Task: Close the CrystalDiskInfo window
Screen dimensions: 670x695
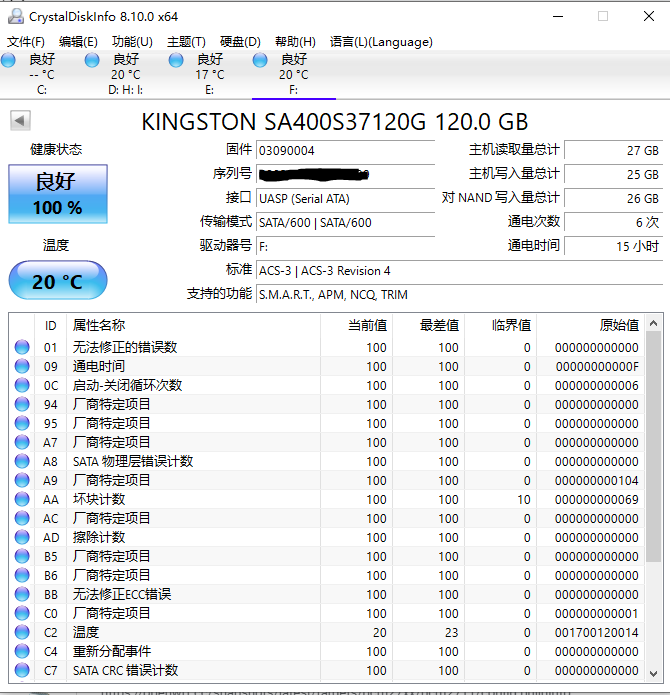Action: pos(649,16)
